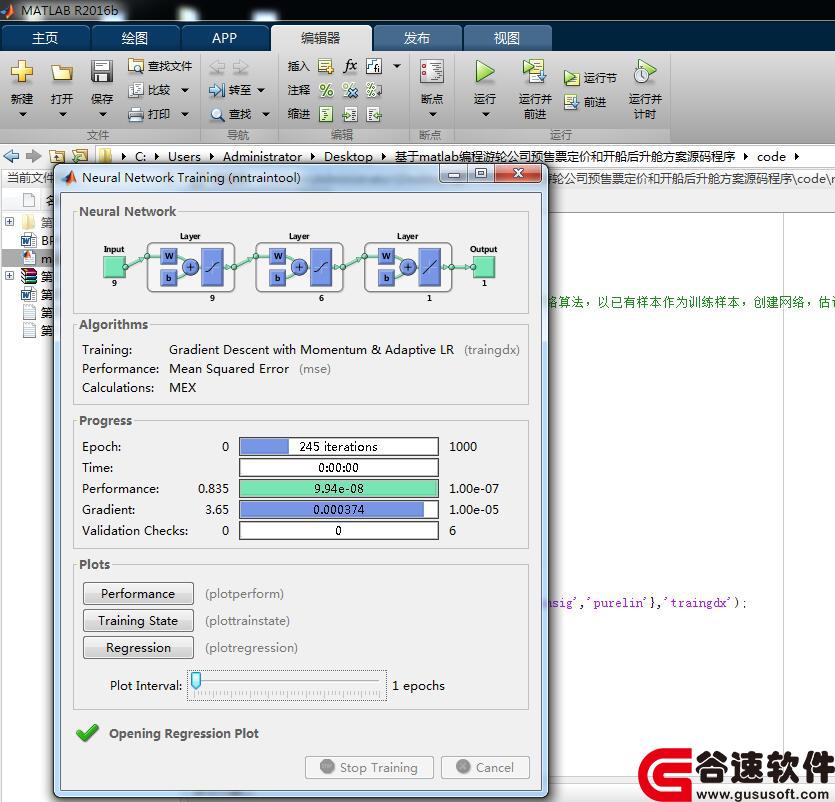The height and width of the screenshot is (802, 835).
Task: Click the increase indent icon in 缩进 row
Action: [x=350, y=114]
